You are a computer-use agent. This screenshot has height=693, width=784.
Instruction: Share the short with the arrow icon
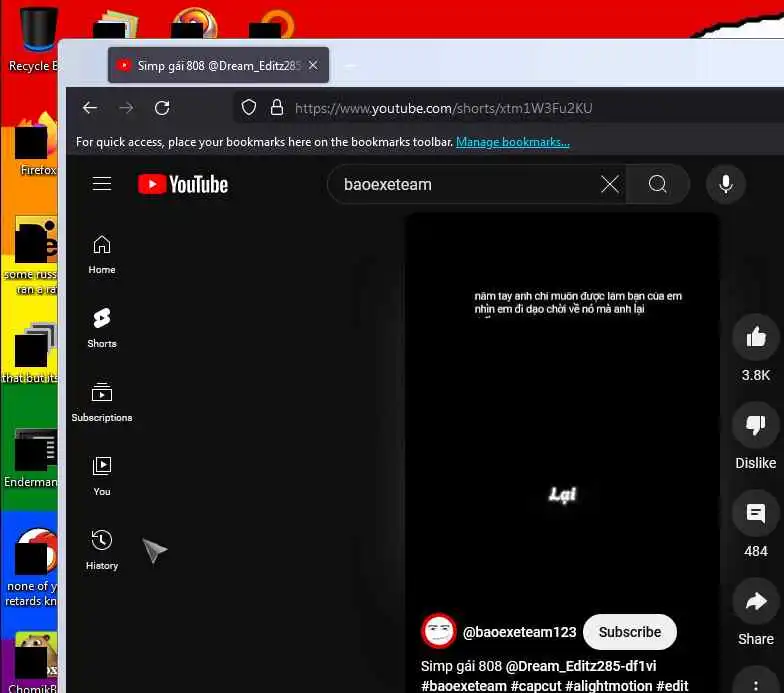756,601
